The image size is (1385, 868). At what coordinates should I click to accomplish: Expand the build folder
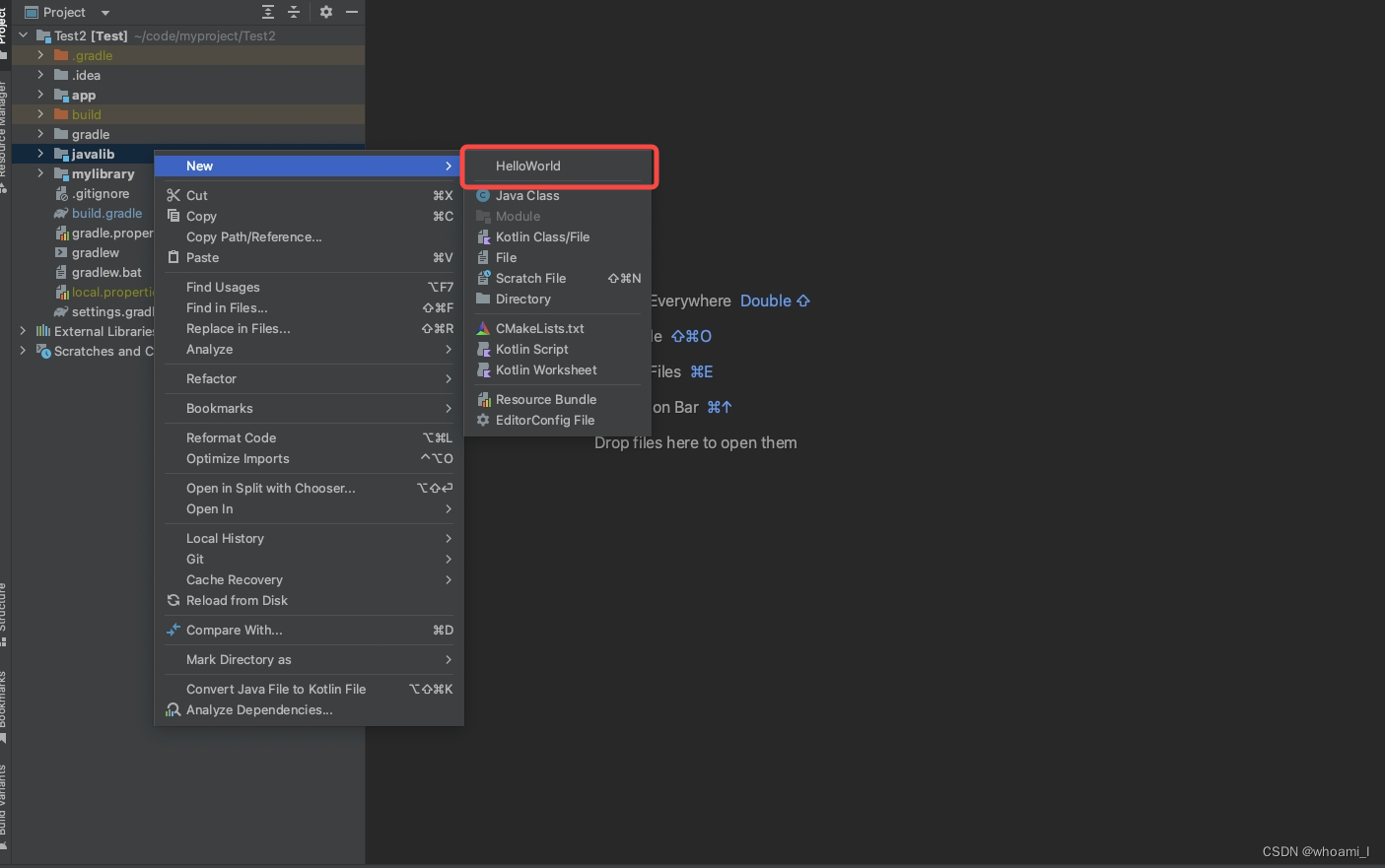[40, 114]
